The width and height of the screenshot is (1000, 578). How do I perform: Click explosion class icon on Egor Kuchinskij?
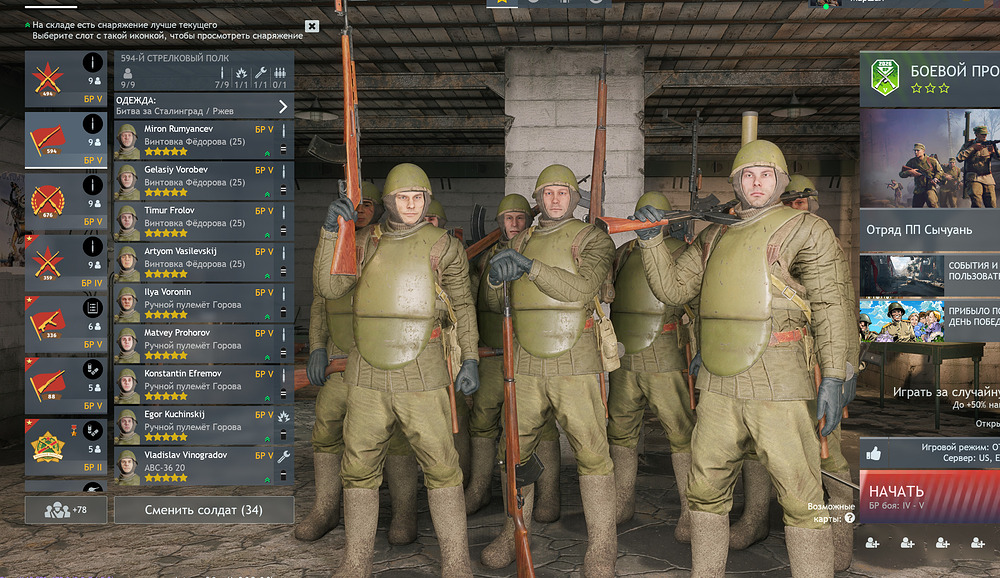tap(284, 416)
